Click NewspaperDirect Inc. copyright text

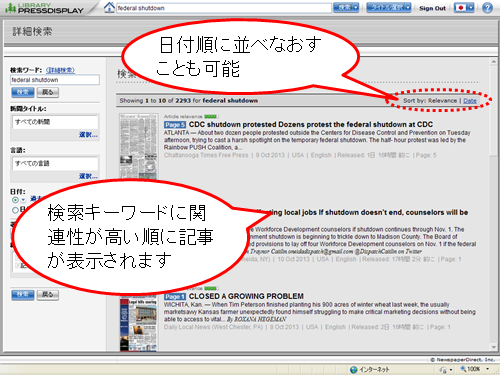coord(462,360)
